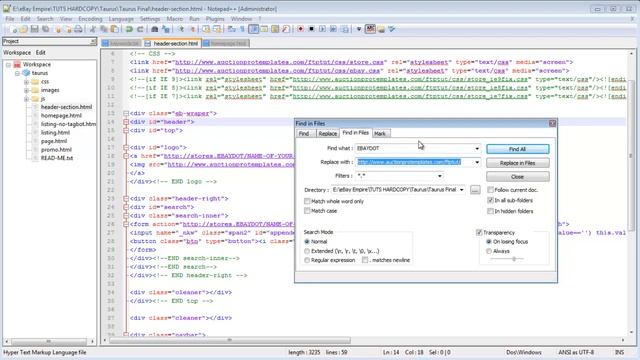Image resolution: width=640 pixels, height=360 pixels.
Task: Click the red Record macro icon
Action: [300, 29]
